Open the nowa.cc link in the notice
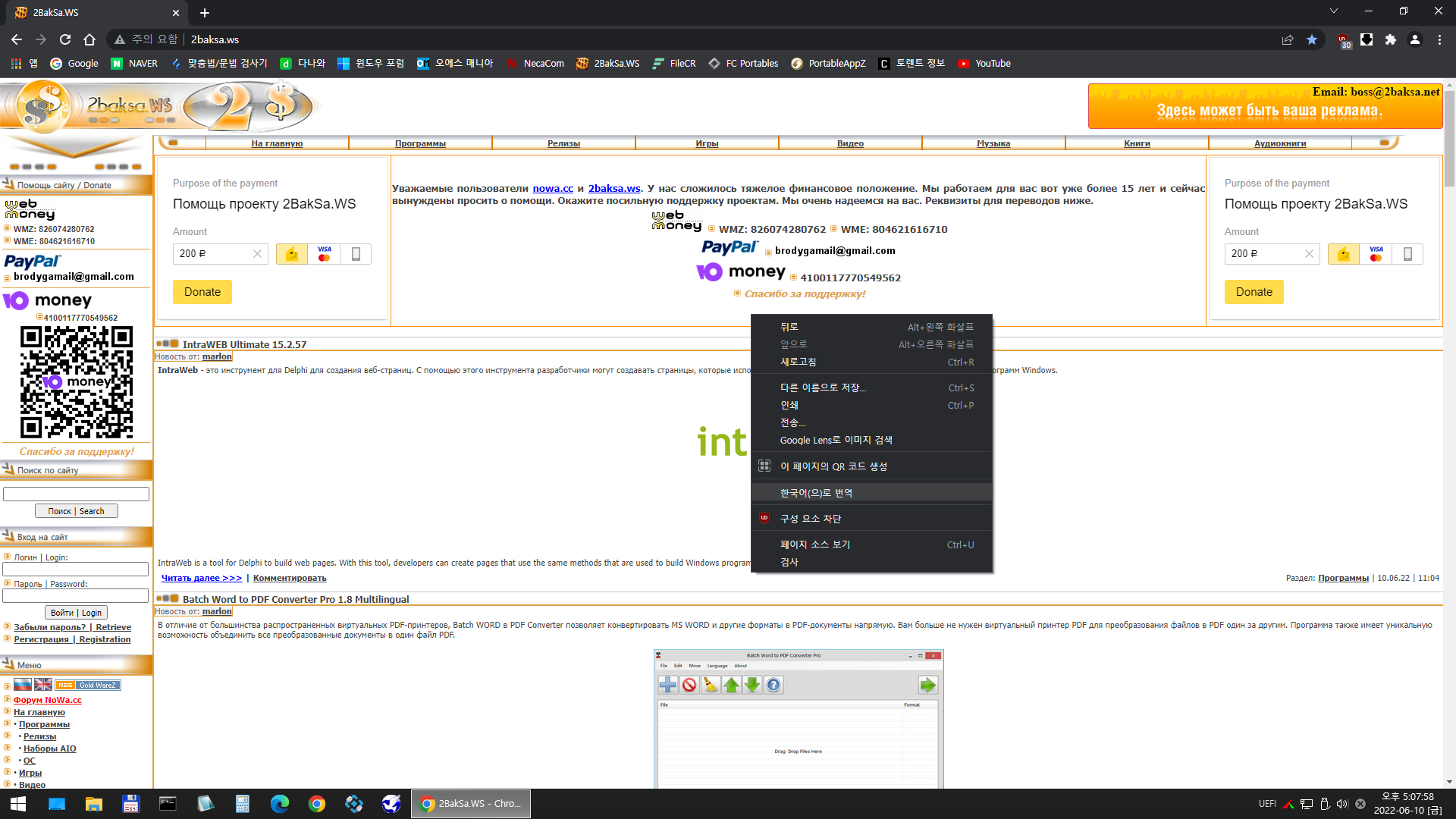 (x=553, y=188)
